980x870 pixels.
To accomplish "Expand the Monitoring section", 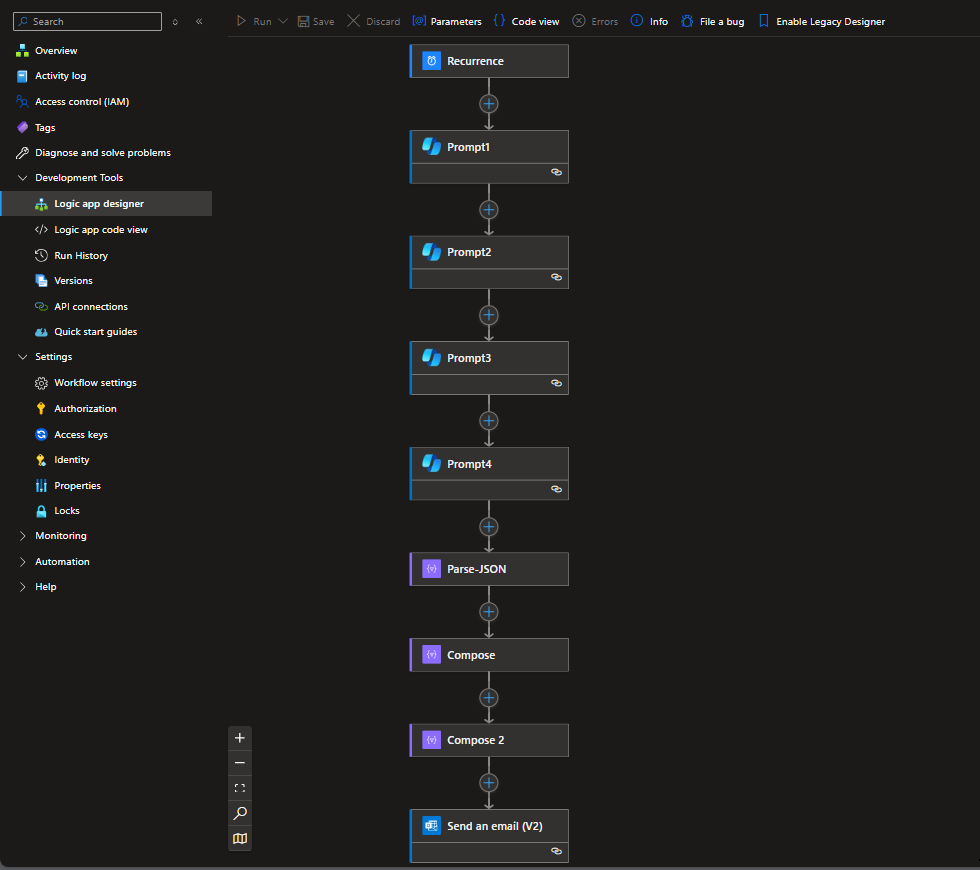I will pos(23,535).
